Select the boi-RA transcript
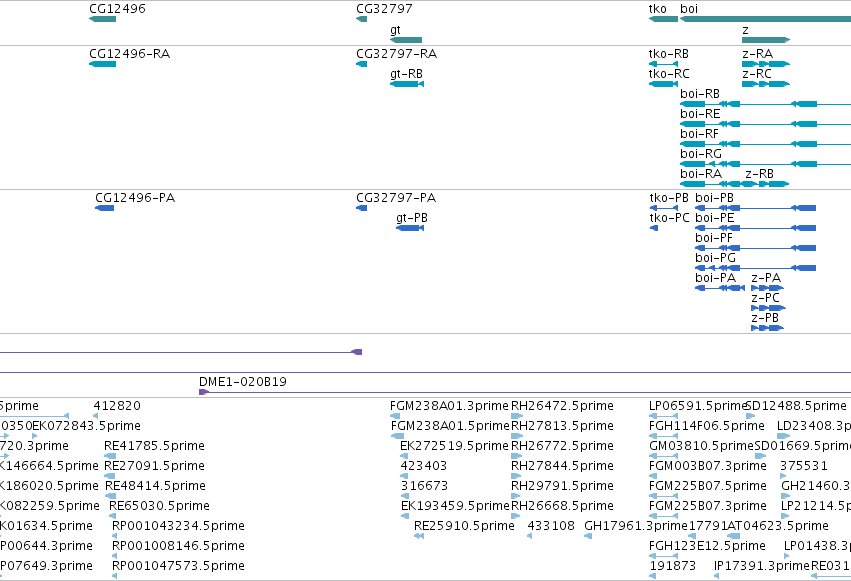This screenshot has height=581, width=851. (710, 184)
